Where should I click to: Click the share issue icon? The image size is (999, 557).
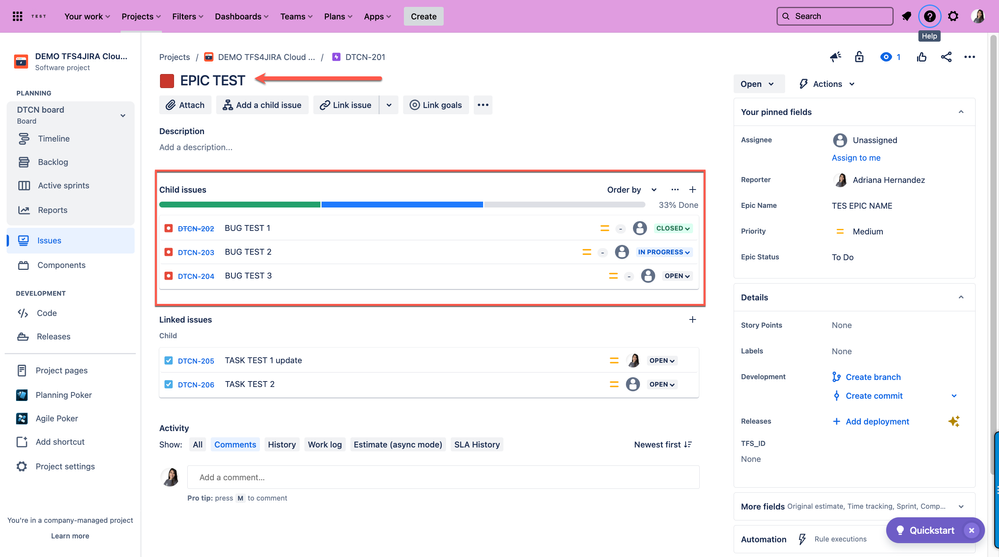[946, 57]
